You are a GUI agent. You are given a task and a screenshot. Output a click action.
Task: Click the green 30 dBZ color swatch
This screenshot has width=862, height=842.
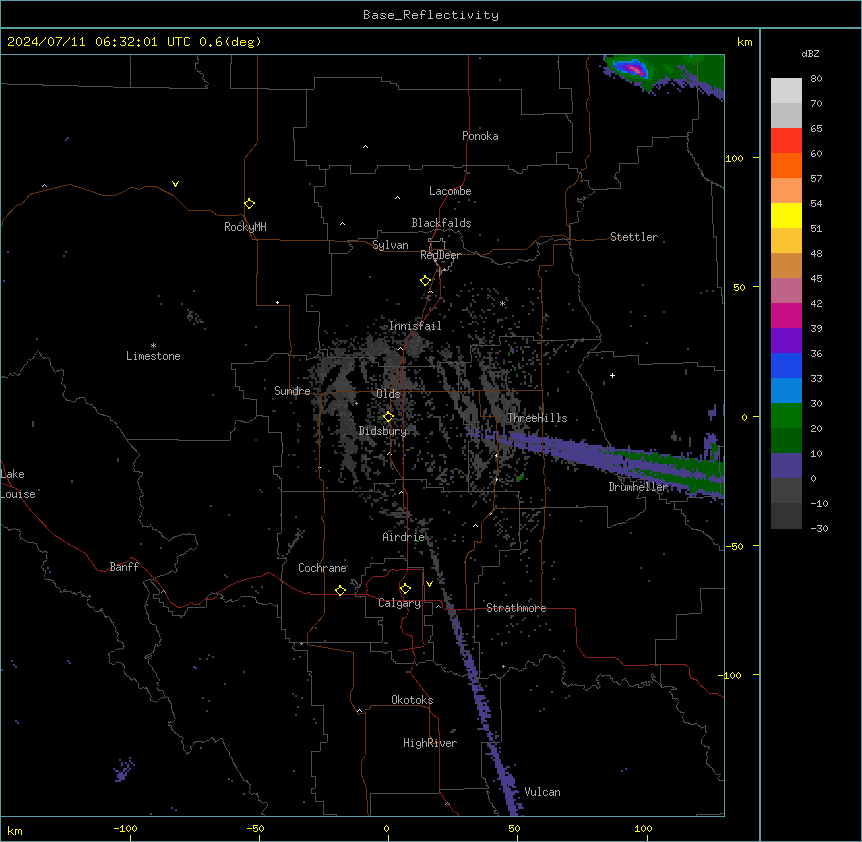click(x=786, y=416)
